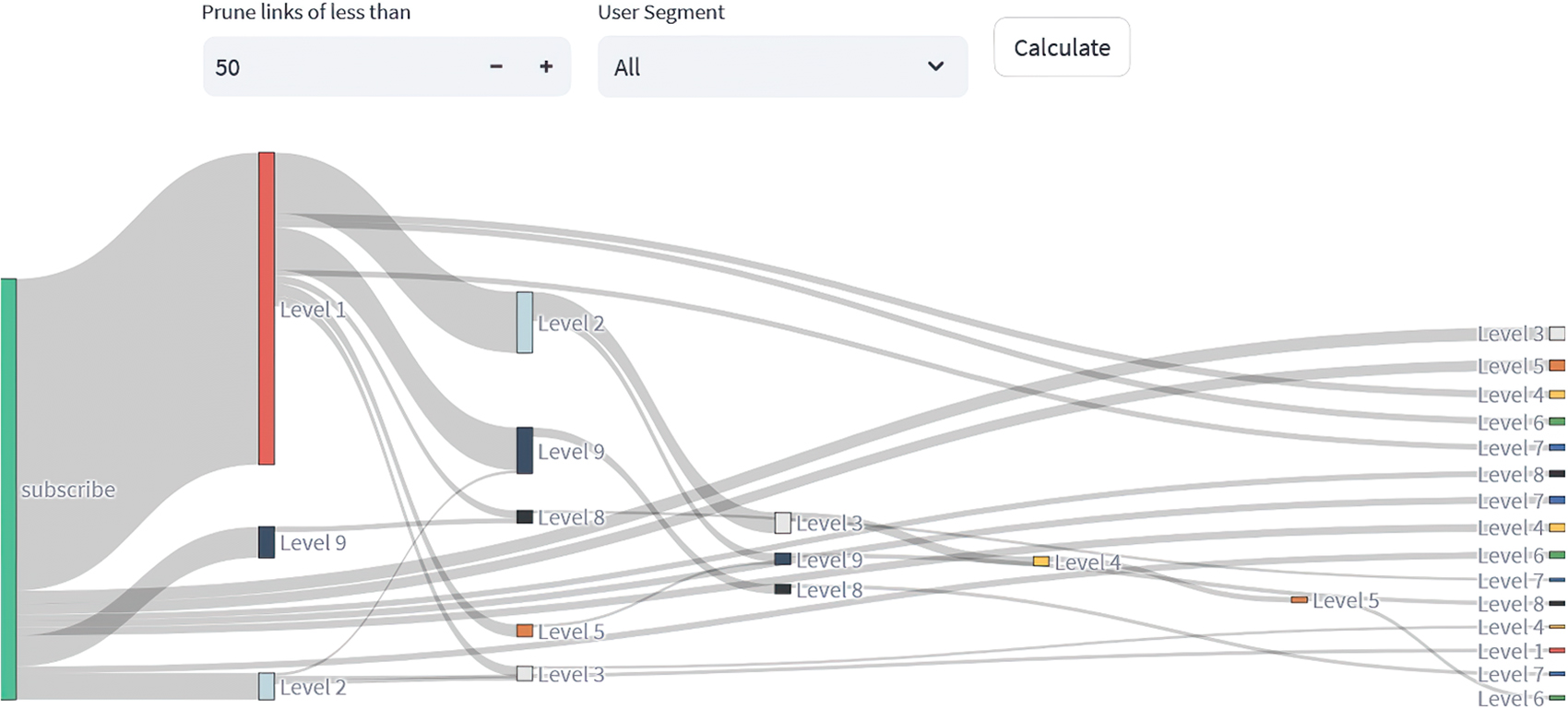Click the dark blue Level 9 node in third column
The image size is (1568, 709).
point(525,450)
